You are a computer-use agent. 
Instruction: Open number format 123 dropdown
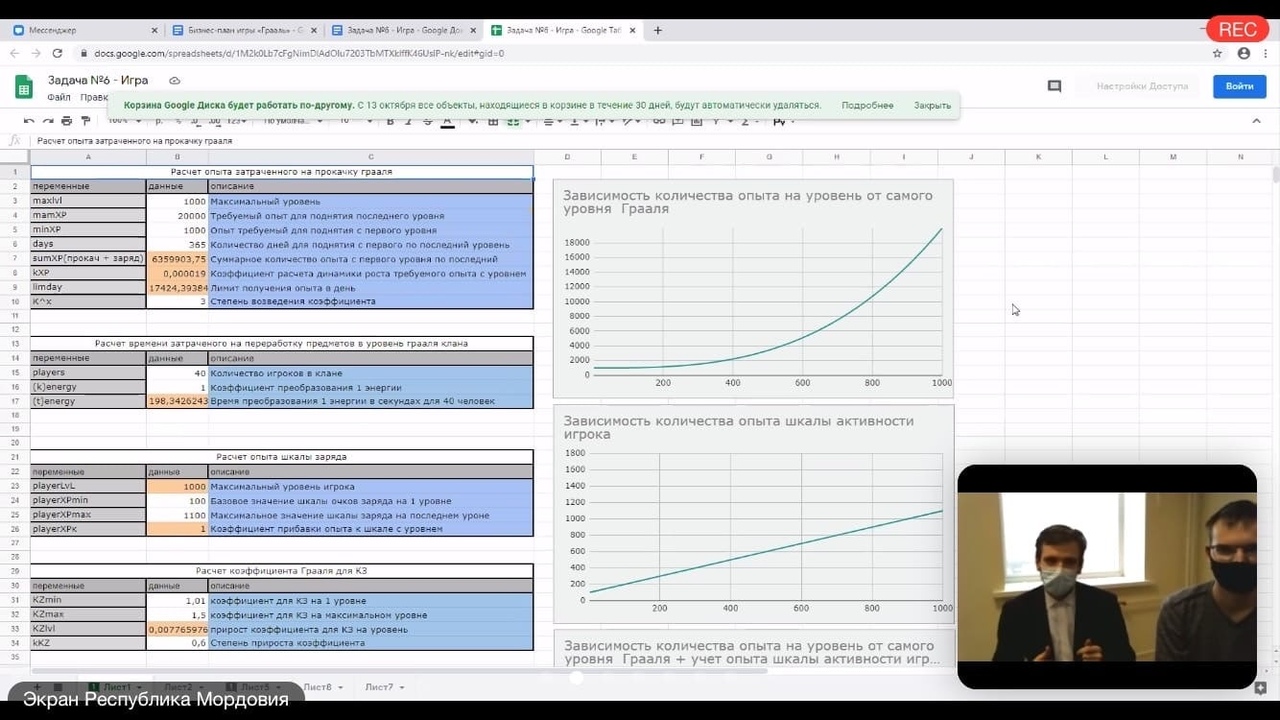coord(236,121)
